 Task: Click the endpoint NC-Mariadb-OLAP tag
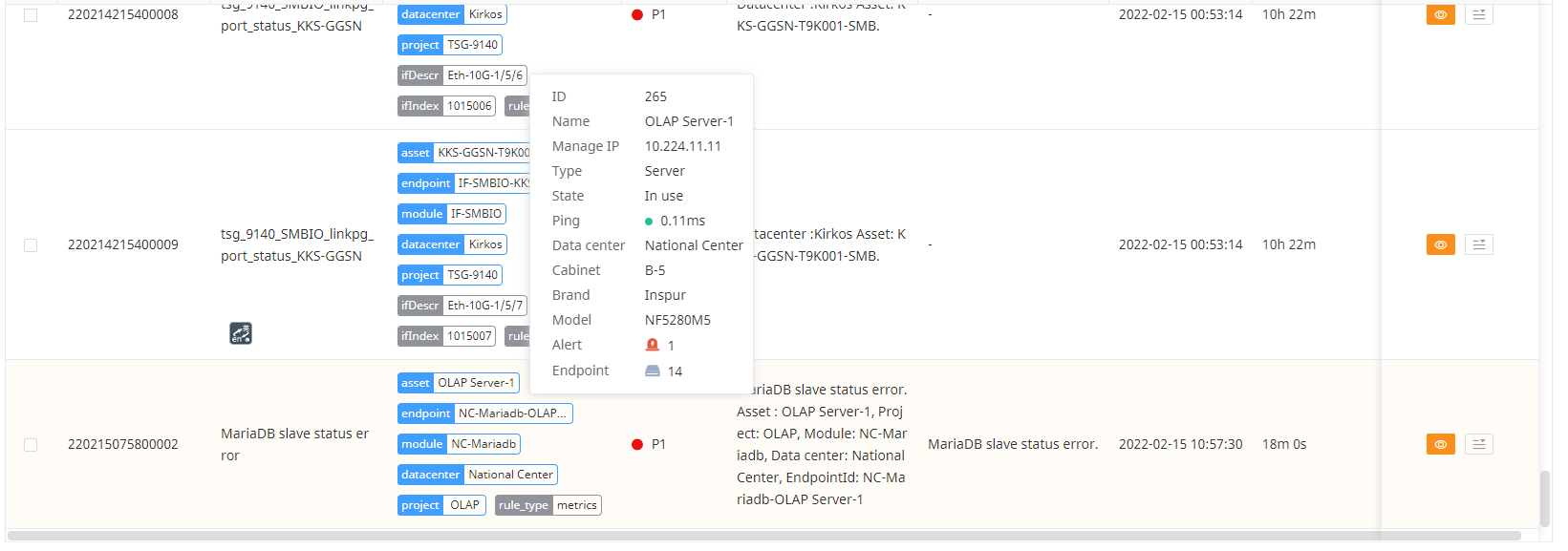tap(484, 413)
